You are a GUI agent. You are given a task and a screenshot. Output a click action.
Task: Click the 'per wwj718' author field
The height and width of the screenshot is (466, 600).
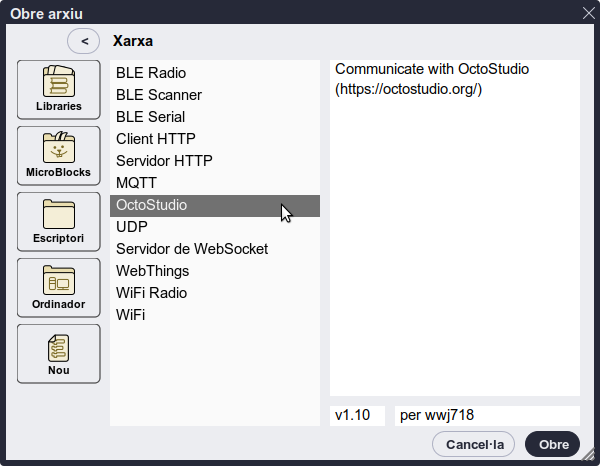487,415
